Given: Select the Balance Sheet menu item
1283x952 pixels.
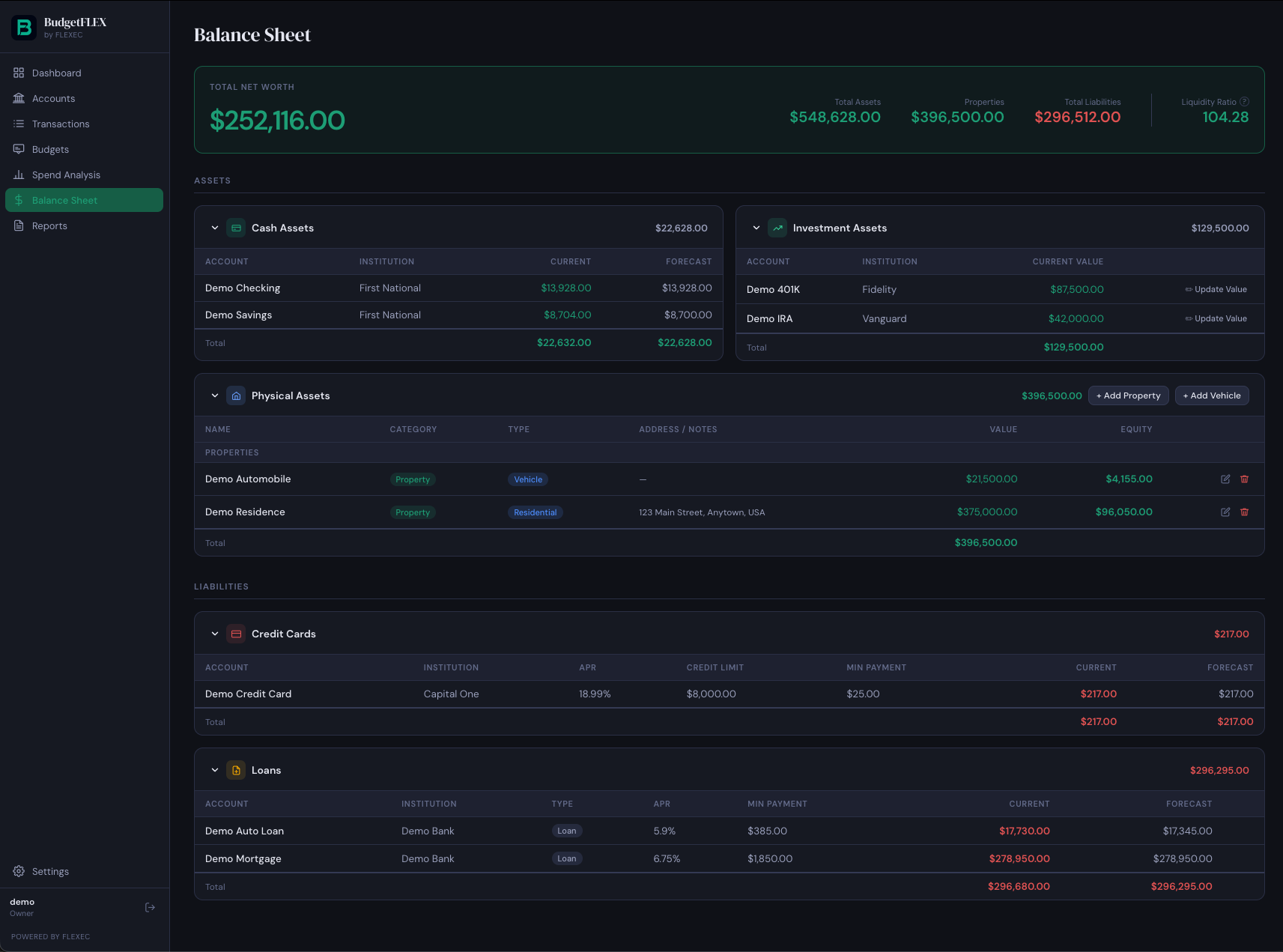Looking at the screenshot, I should [x=84, y=200].
